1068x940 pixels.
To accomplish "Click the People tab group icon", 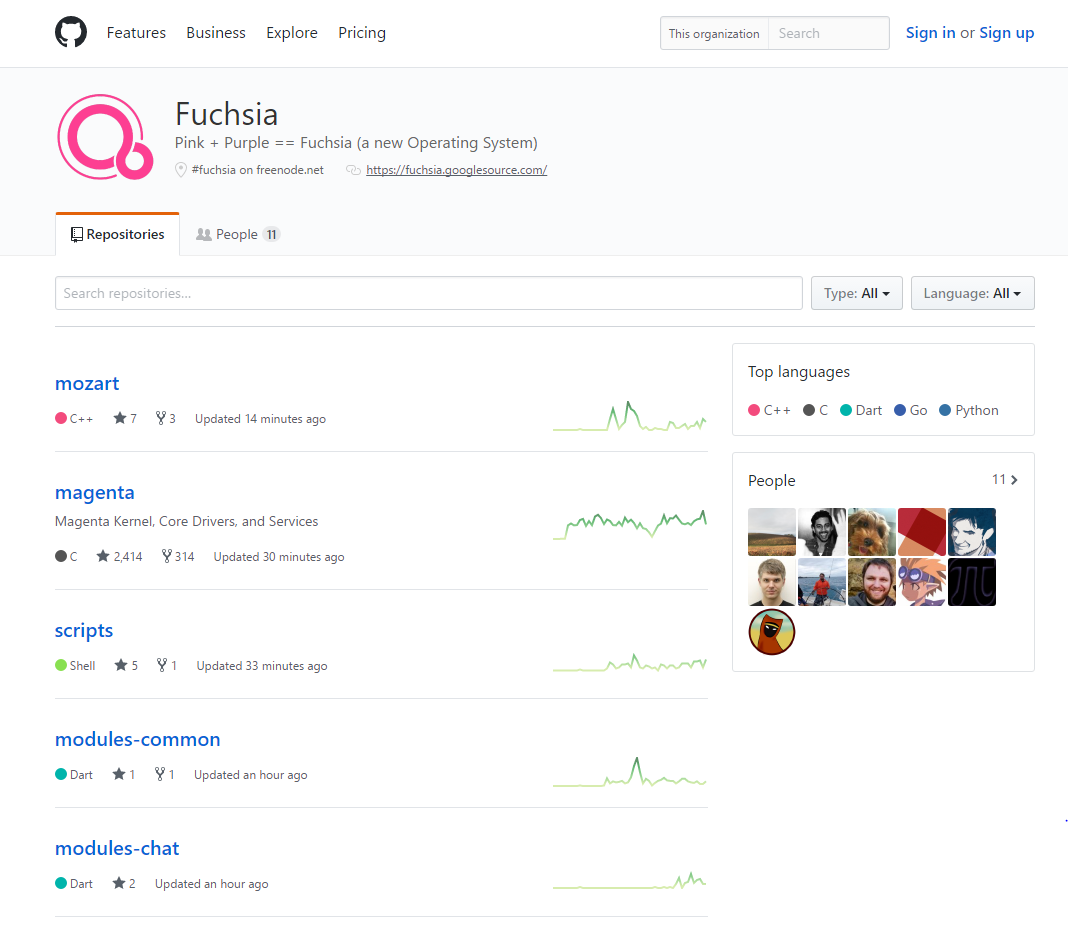I will 204,234.
